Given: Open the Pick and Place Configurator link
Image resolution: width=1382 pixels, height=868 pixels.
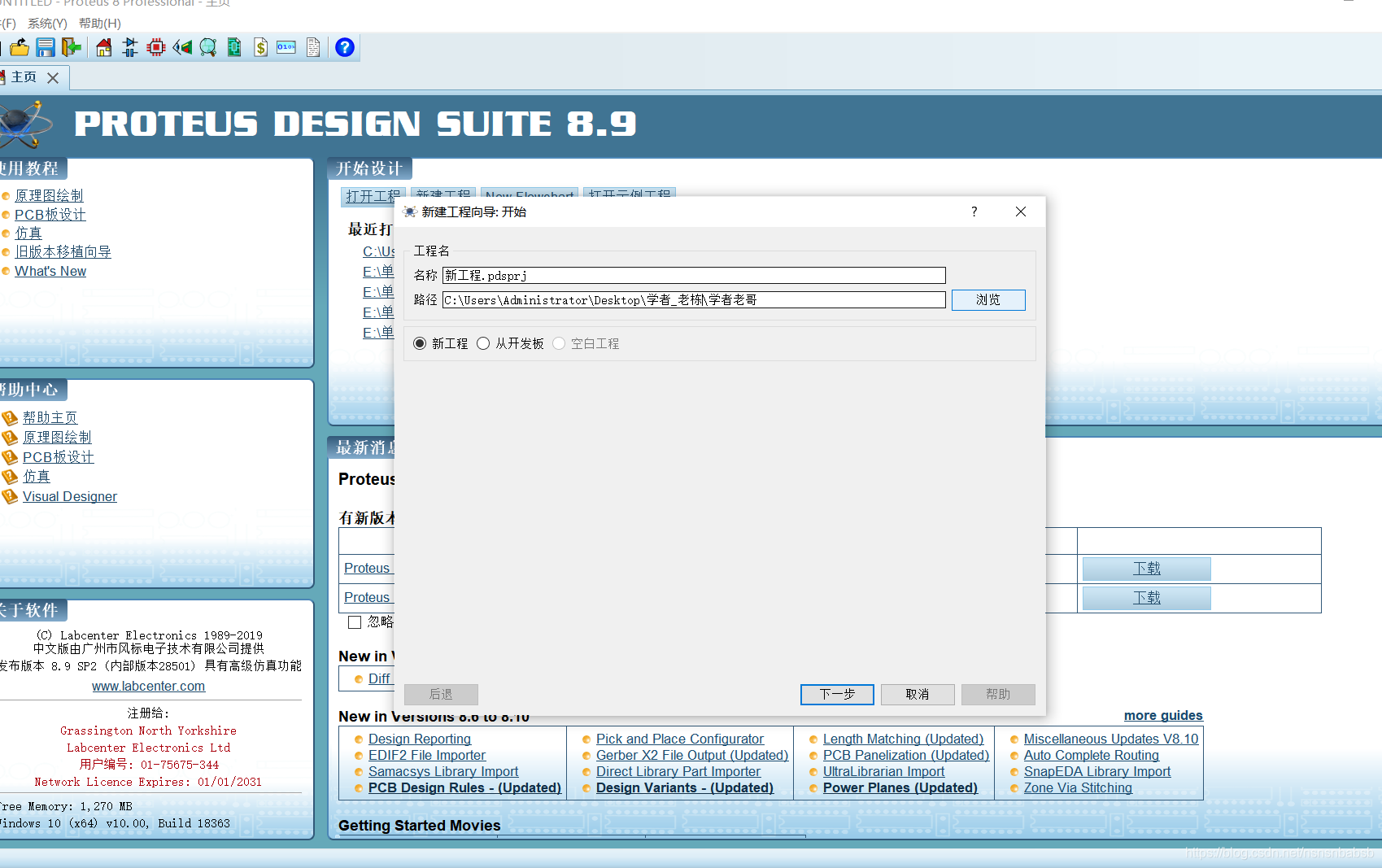Looking at the screenshot, I should [680, 739].
